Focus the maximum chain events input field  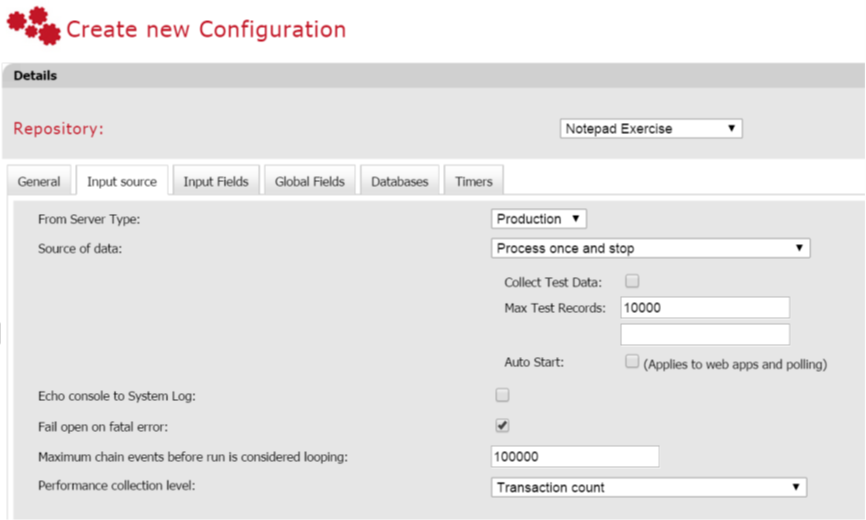(x=575, y=456)
